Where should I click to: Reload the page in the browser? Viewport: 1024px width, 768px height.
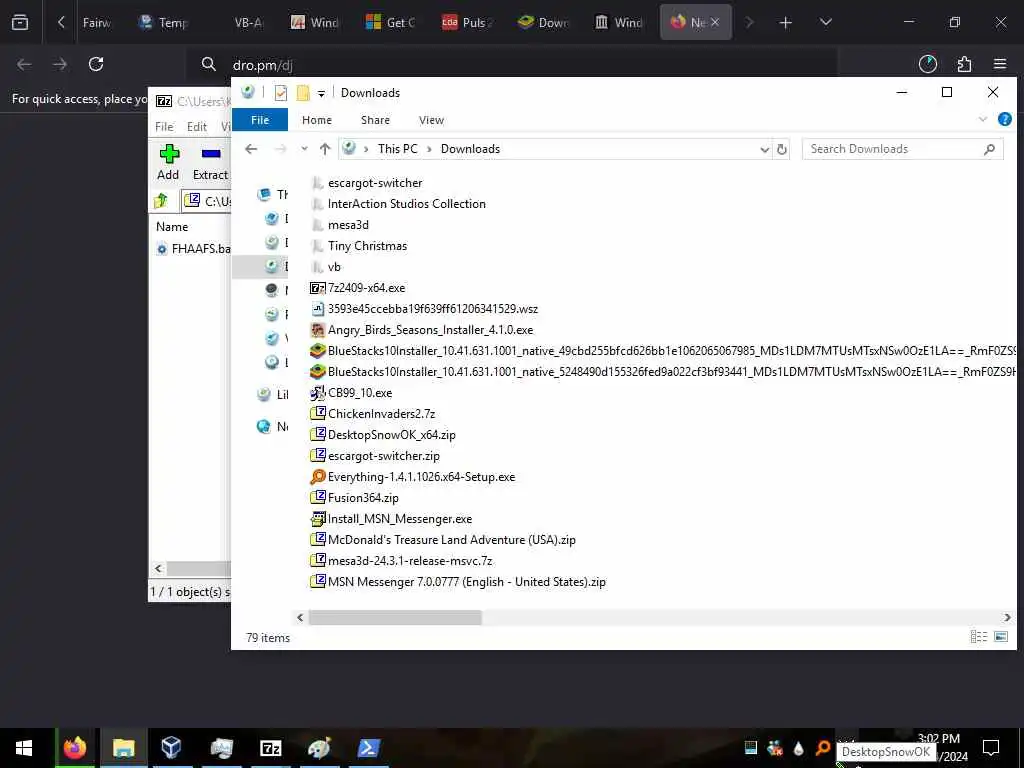[96, 64]
